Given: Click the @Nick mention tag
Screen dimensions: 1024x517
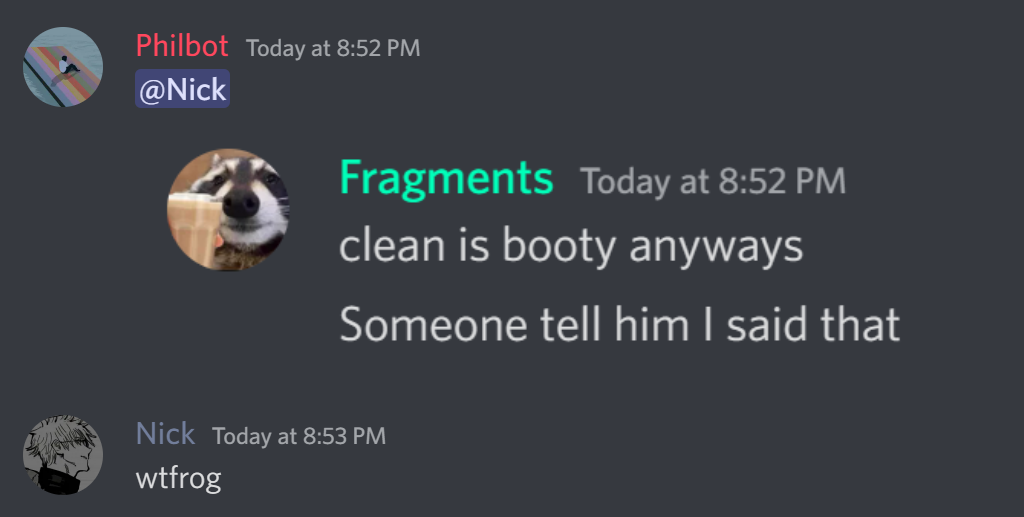Looking at the screenshot, I should 182,89.
